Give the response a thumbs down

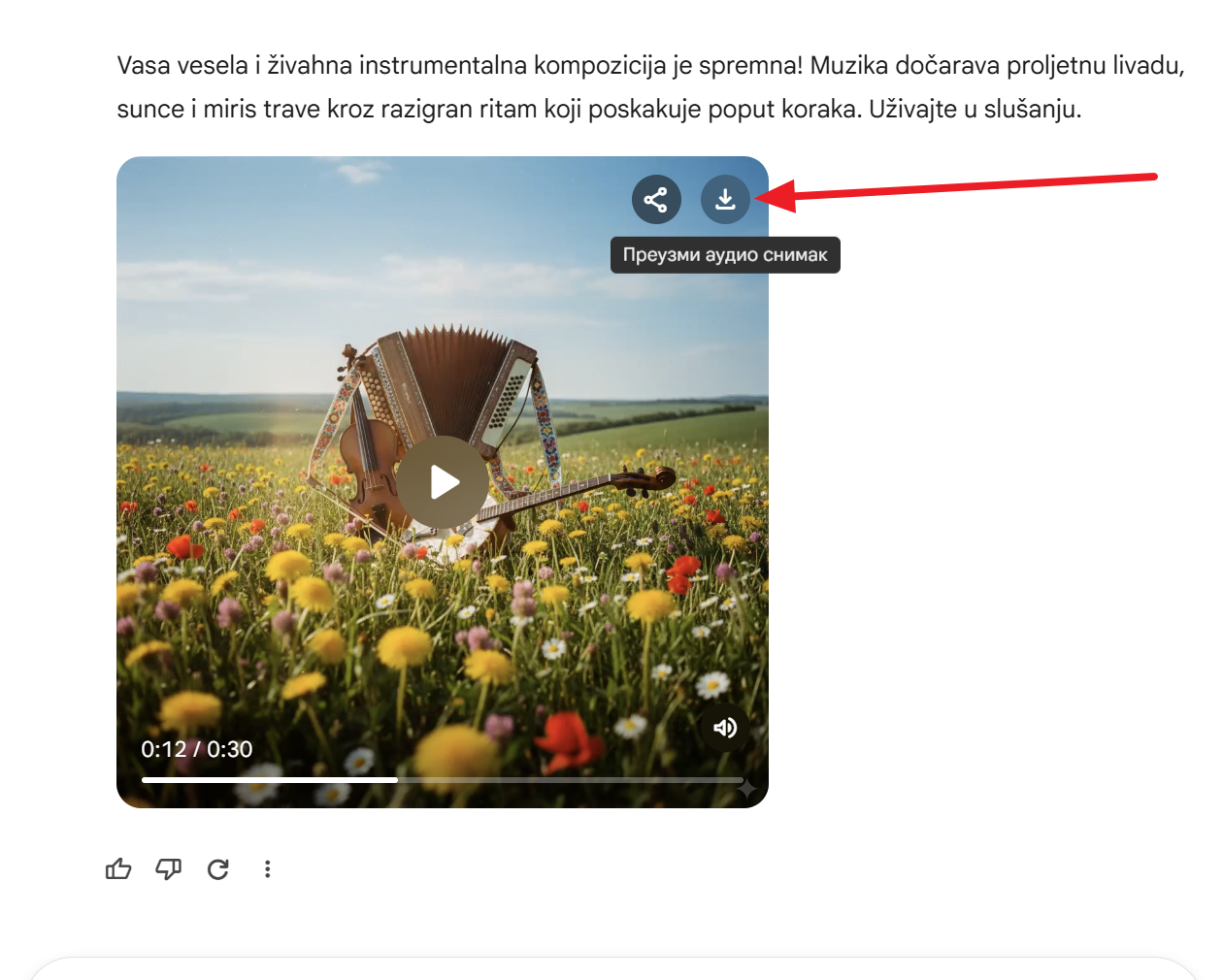tap(169, 869)
